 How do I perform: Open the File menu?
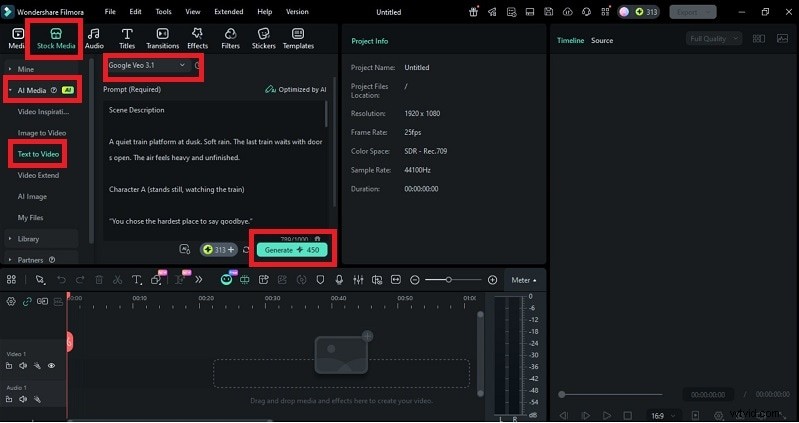pyautogui.click(x=110, y=12)
